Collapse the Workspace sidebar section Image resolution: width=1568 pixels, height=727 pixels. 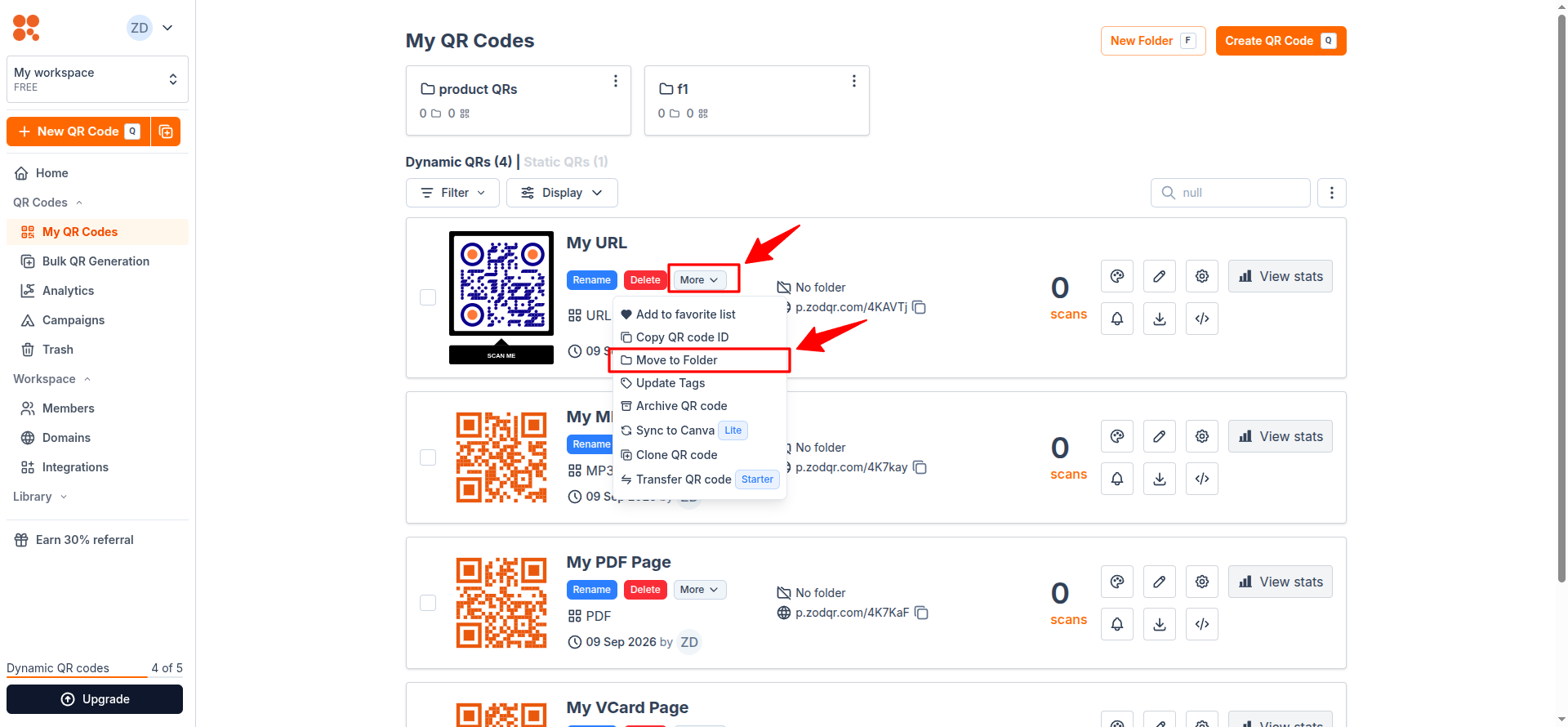(52, 379)
